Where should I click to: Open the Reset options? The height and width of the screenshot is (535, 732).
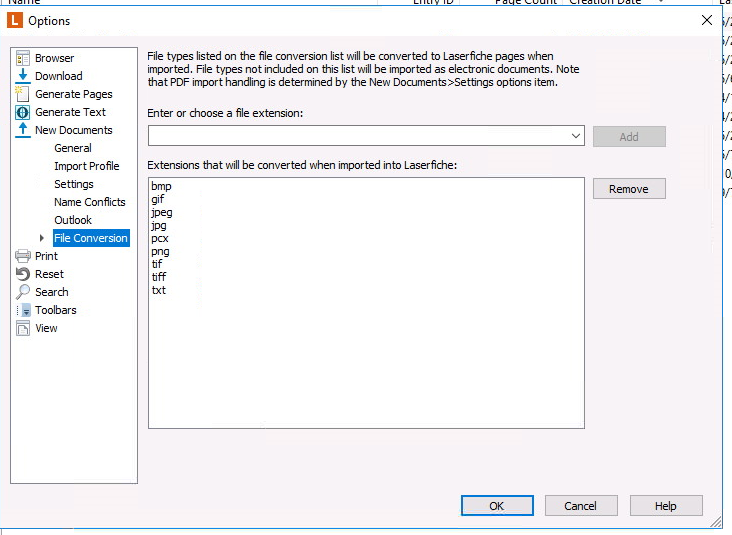point(49,274)
